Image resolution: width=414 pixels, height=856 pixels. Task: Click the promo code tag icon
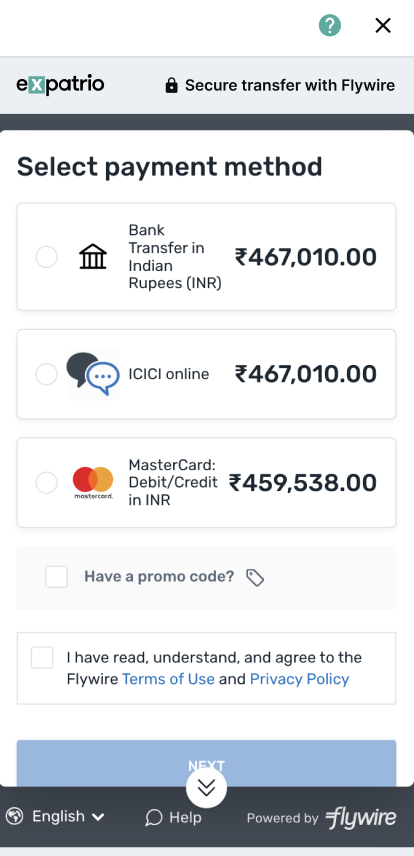pyautogui.click(x=255, y=577)
